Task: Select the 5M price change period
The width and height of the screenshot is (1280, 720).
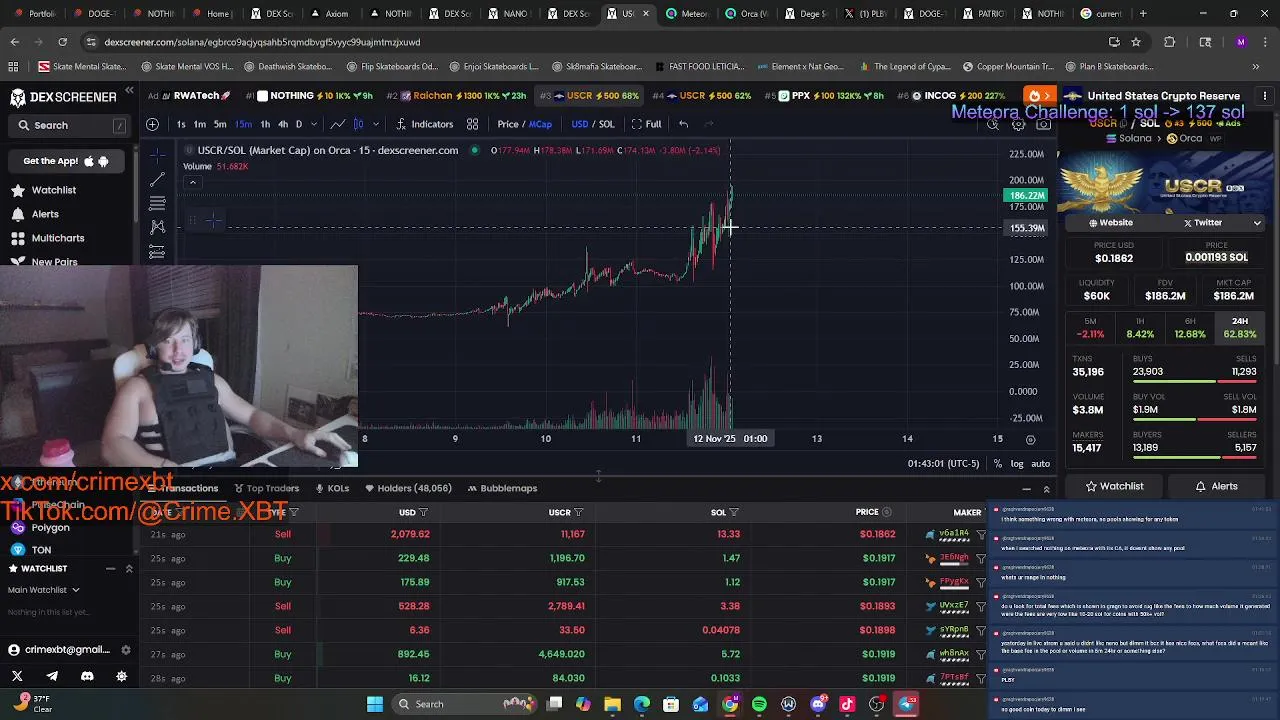Action: pos(1090,328)
